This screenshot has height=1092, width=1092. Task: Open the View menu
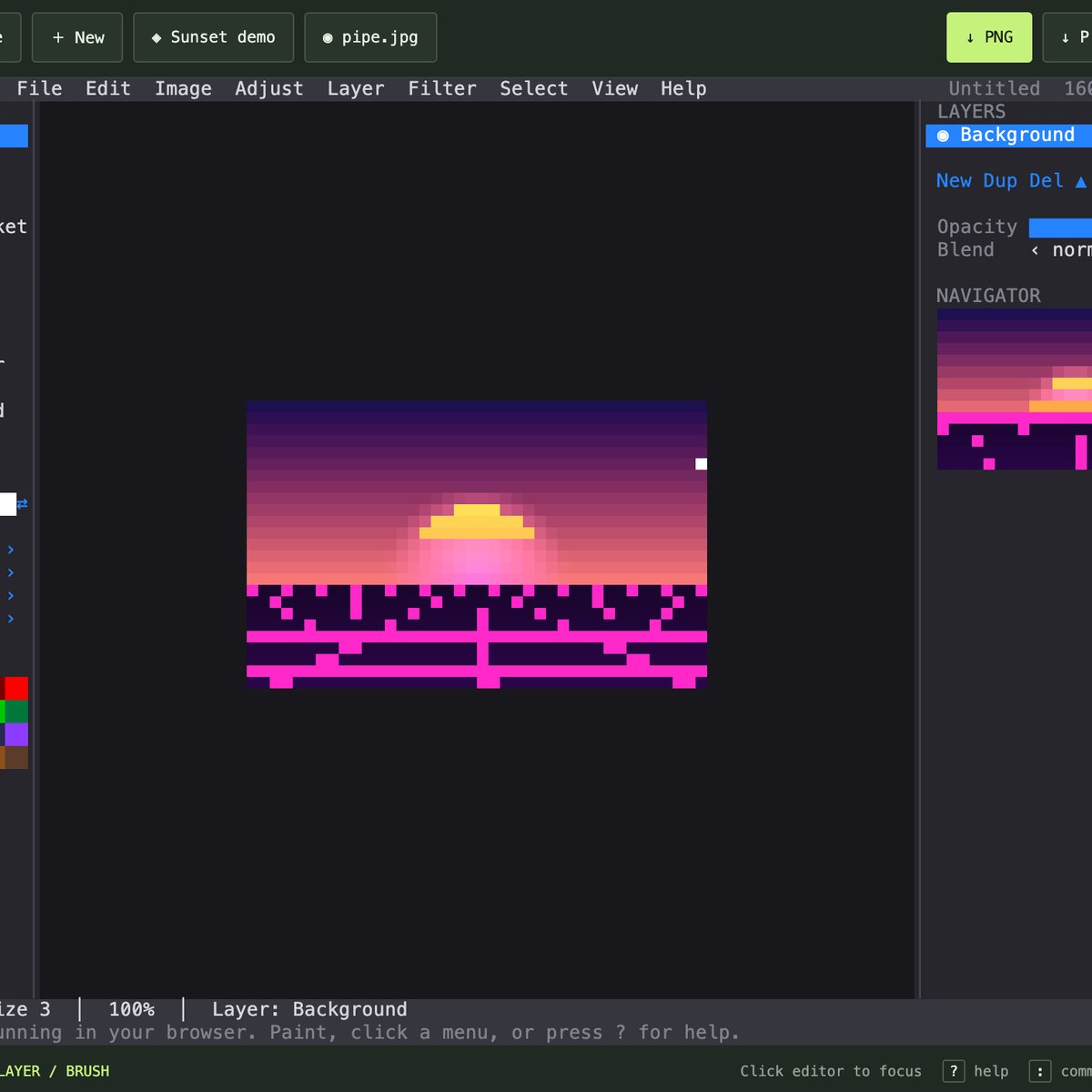(x=615, y=88)
